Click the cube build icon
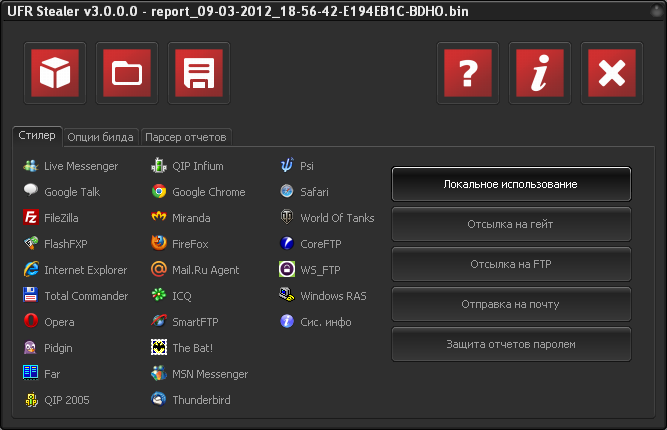 point(55,73)
